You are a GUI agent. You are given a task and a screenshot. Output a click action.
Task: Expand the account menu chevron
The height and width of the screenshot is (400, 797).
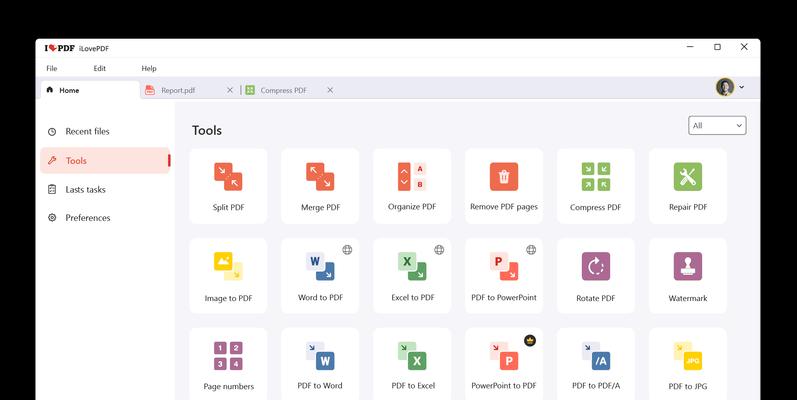point(742,87)
